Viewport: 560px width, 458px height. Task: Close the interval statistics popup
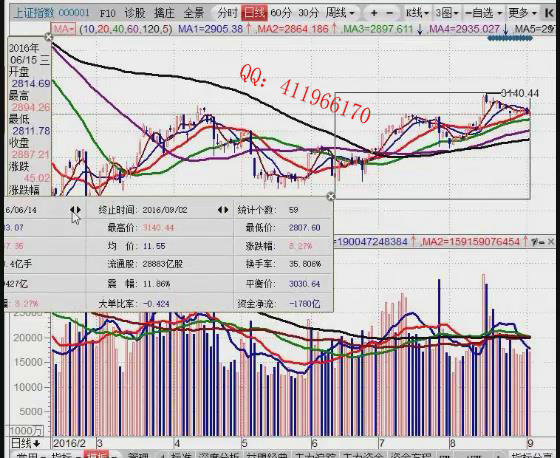click(331, 196)
